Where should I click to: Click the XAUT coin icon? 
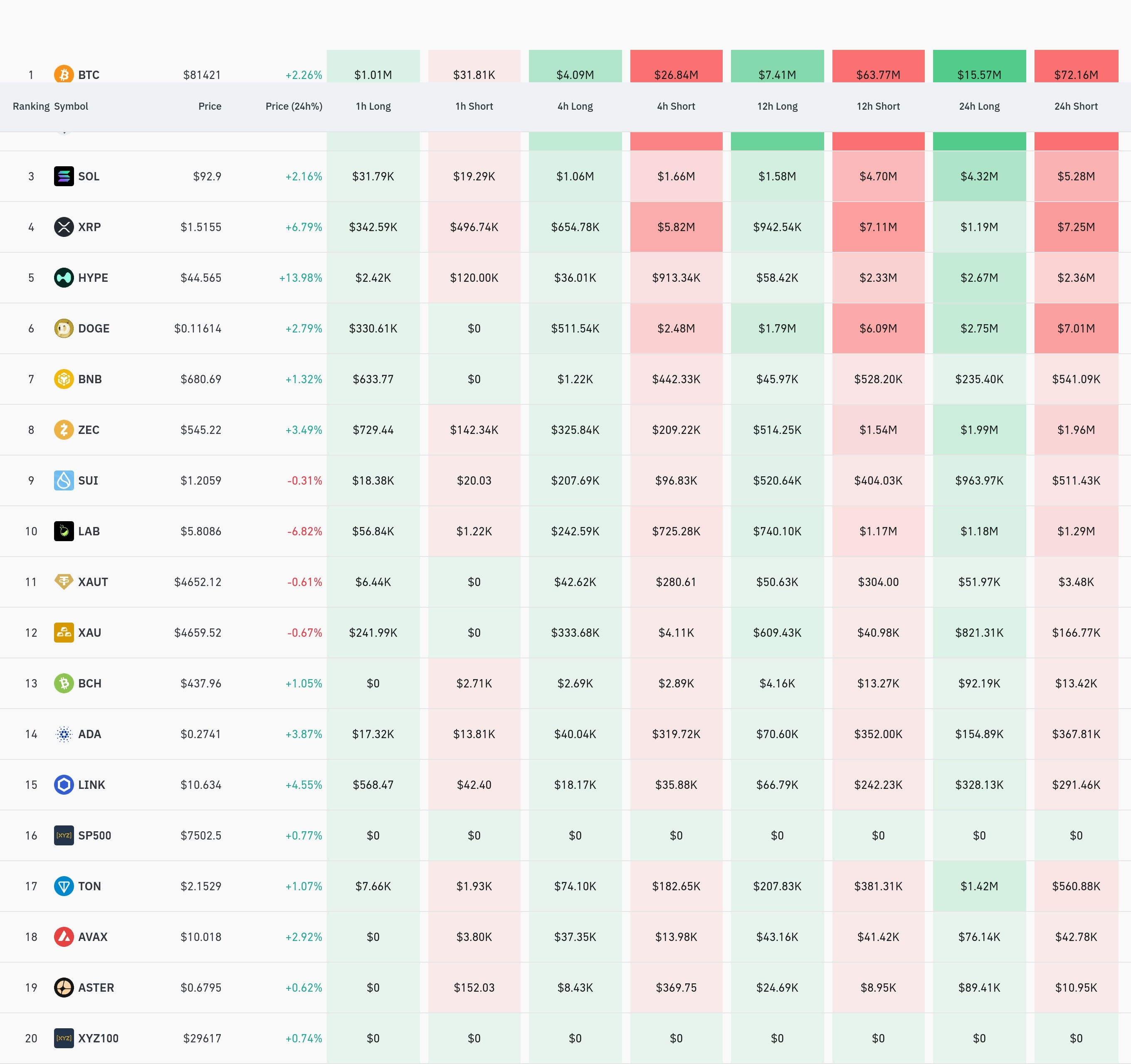point(64,582)
